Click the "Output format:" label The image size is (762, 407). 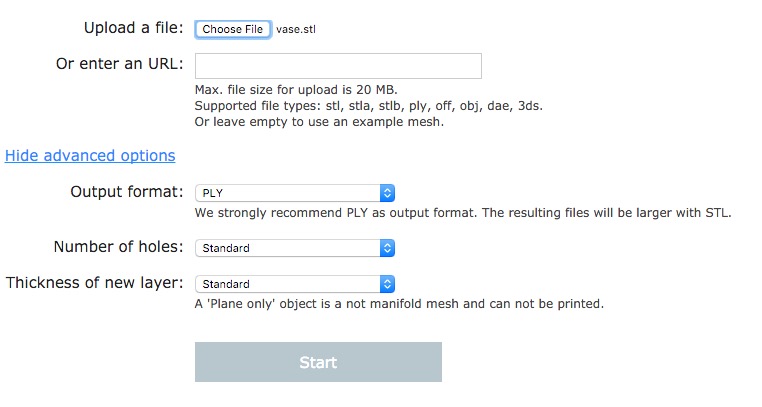[127, 192]
